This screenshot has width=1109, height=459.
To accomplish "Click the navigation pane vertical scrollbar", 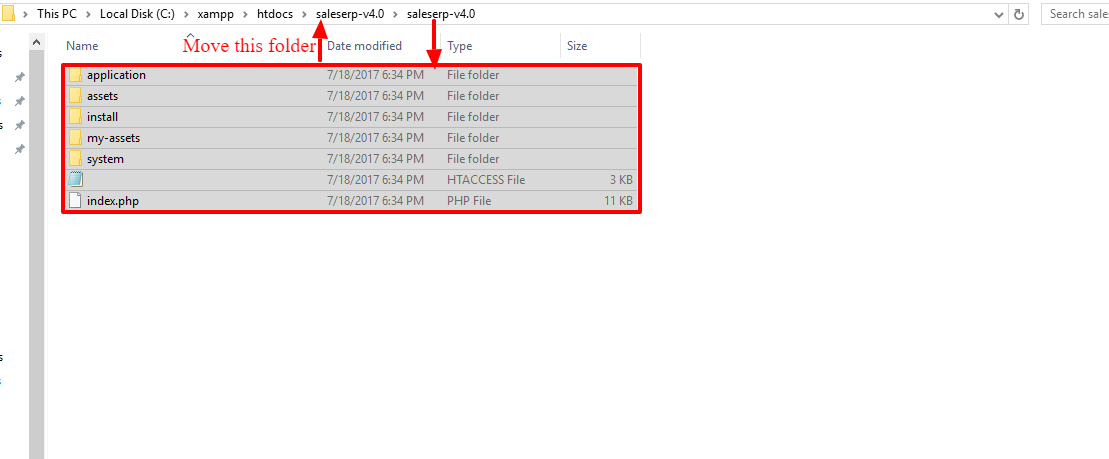I will click(37, 250).
